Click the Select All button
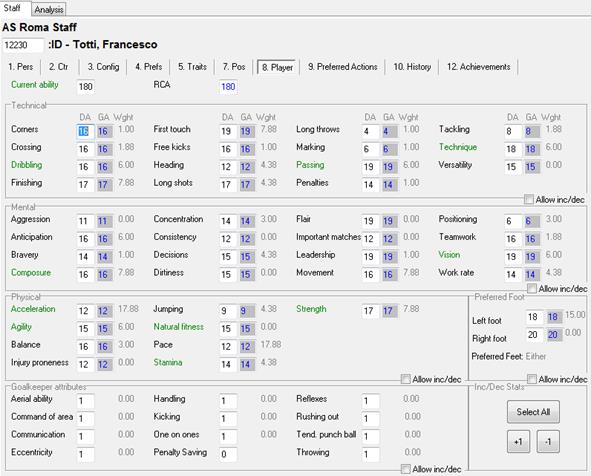The height and width of the screenshot is (476, 591). click(533, 412)
